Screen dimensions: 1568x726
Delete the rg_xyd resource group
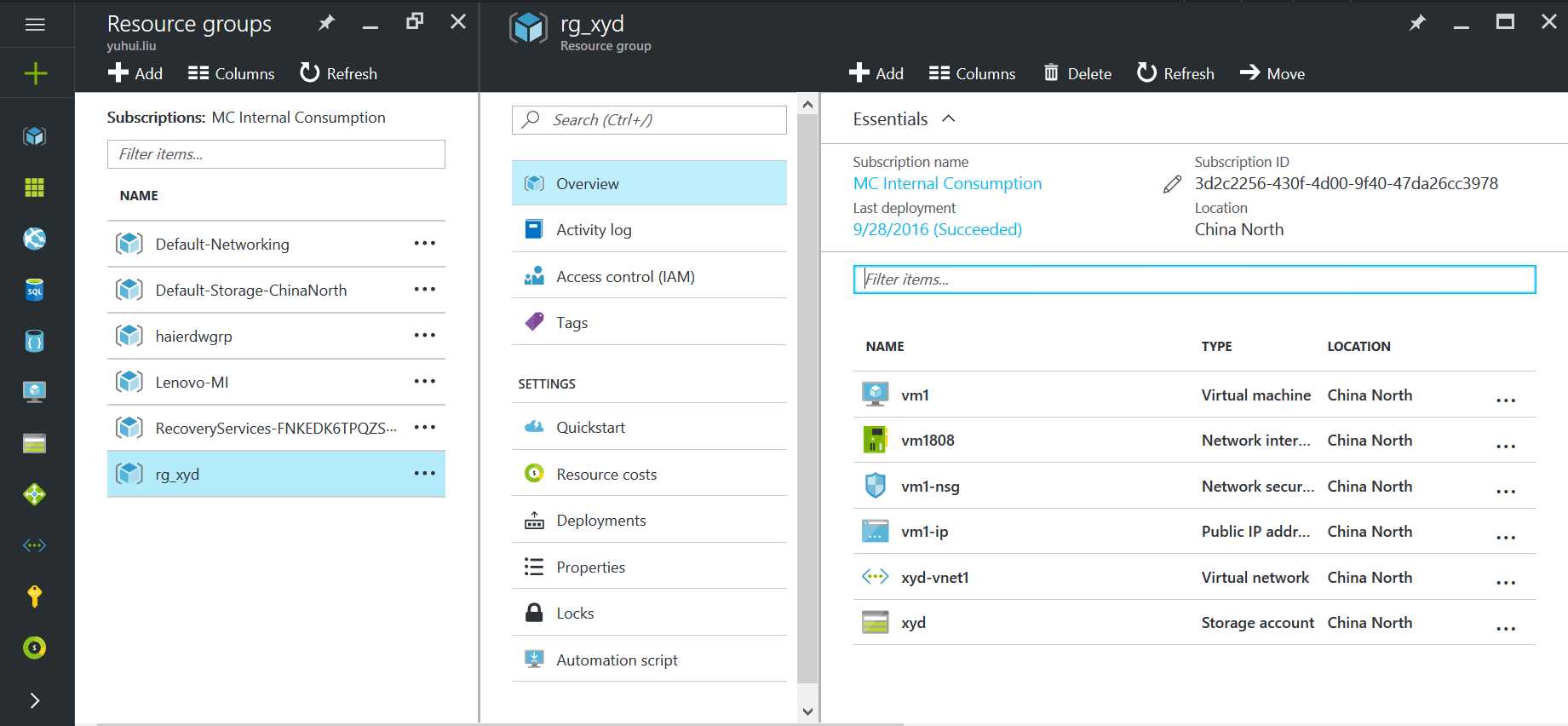1077,73
